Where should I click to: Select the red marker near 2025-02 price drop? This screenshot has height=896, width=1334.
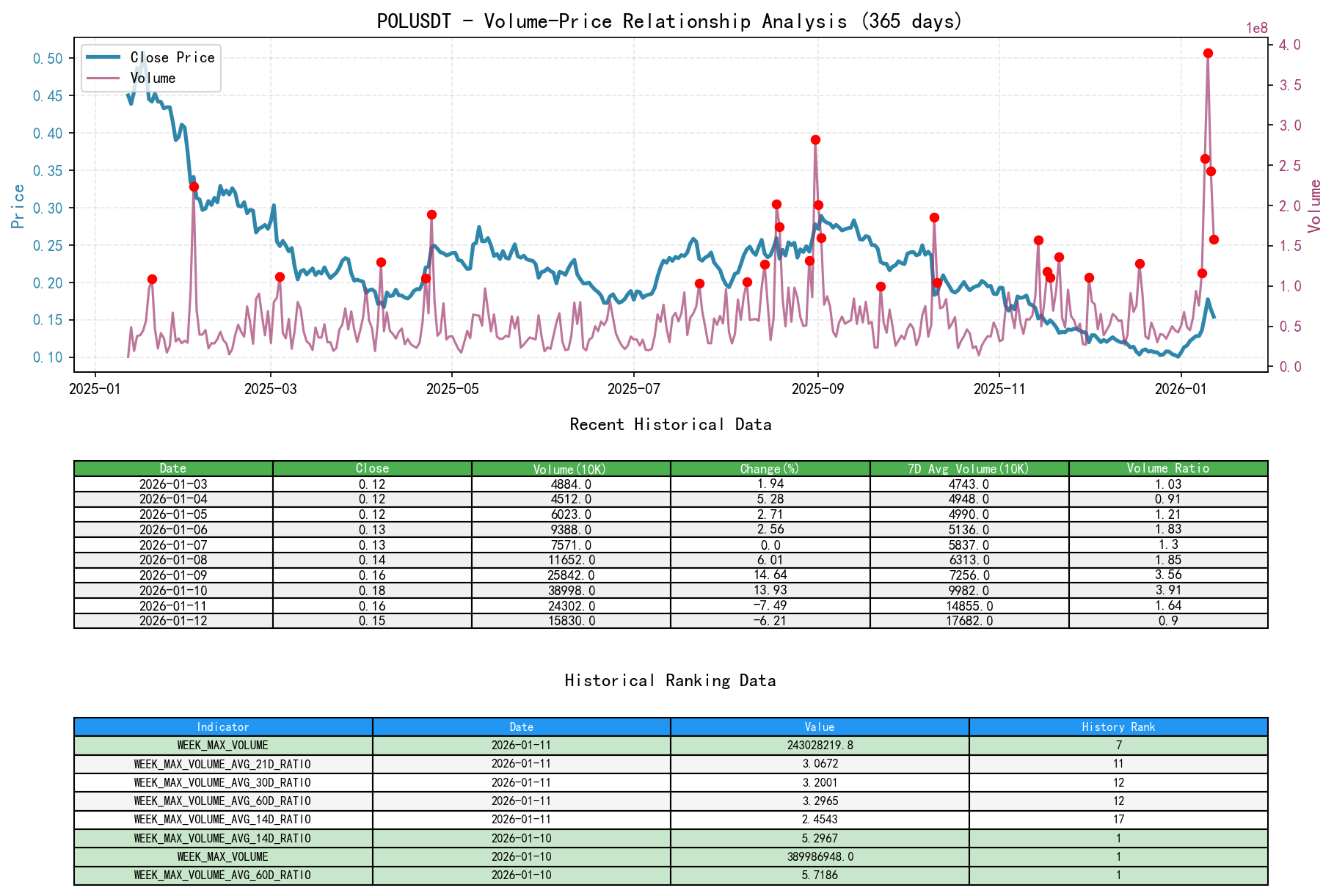(x=194, y=186)
